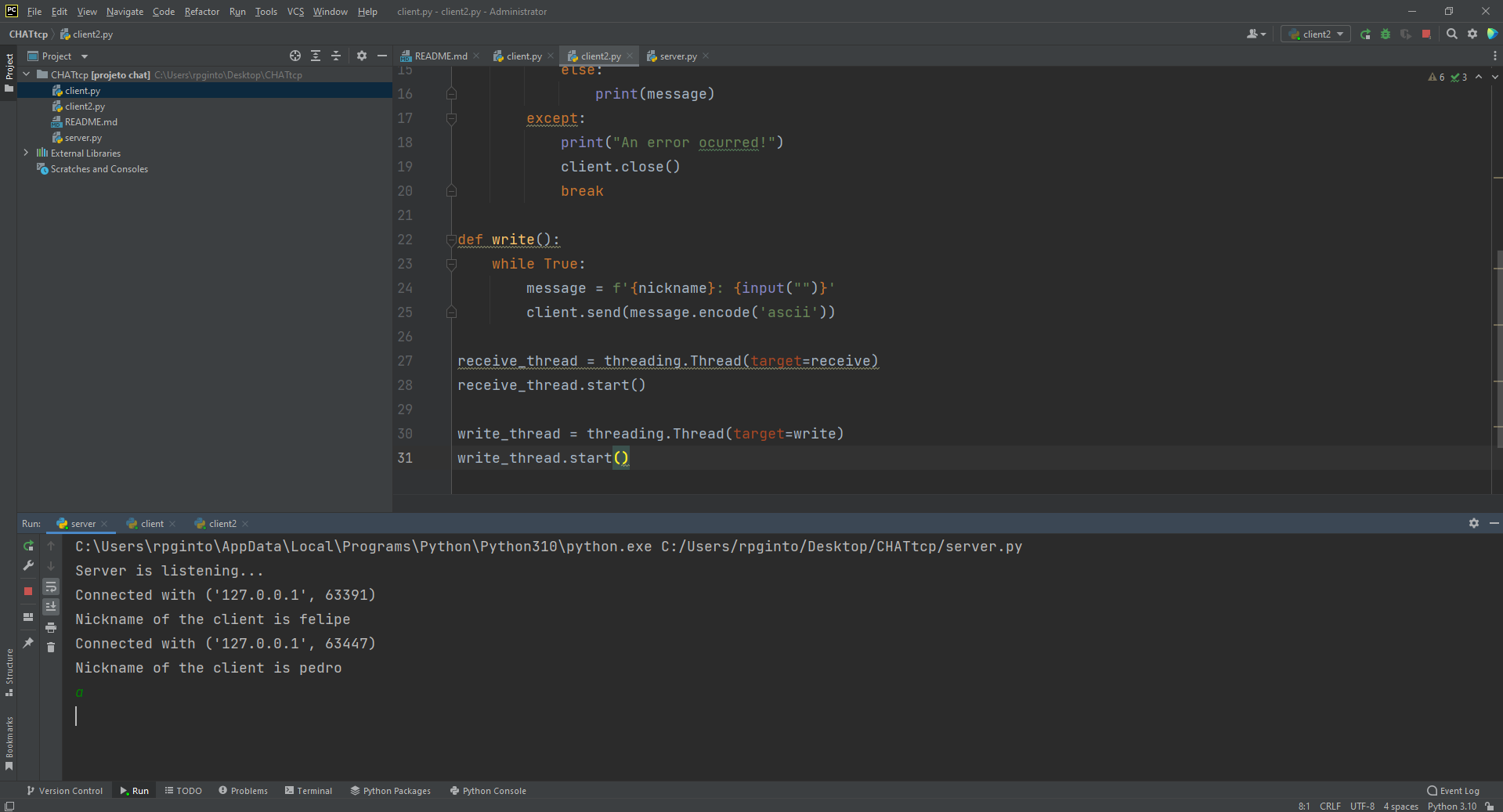Open the Event Log
Viewport: 1503px width, 812px height.
click(x=1453, y=790)
